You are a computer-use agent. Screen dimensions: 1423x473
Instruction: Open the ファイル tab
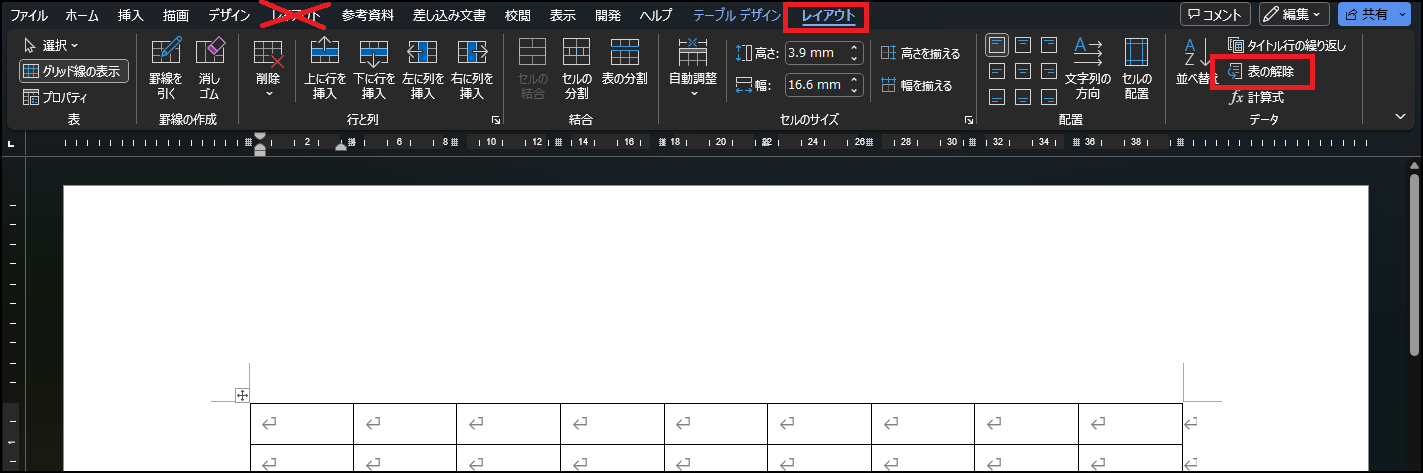click(x=29, y=15)
